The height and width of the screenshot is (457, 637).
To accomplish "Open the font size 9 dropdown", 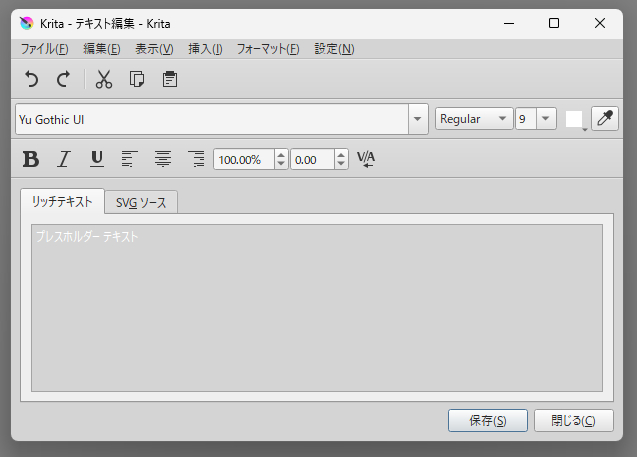I will click(546, 119).
